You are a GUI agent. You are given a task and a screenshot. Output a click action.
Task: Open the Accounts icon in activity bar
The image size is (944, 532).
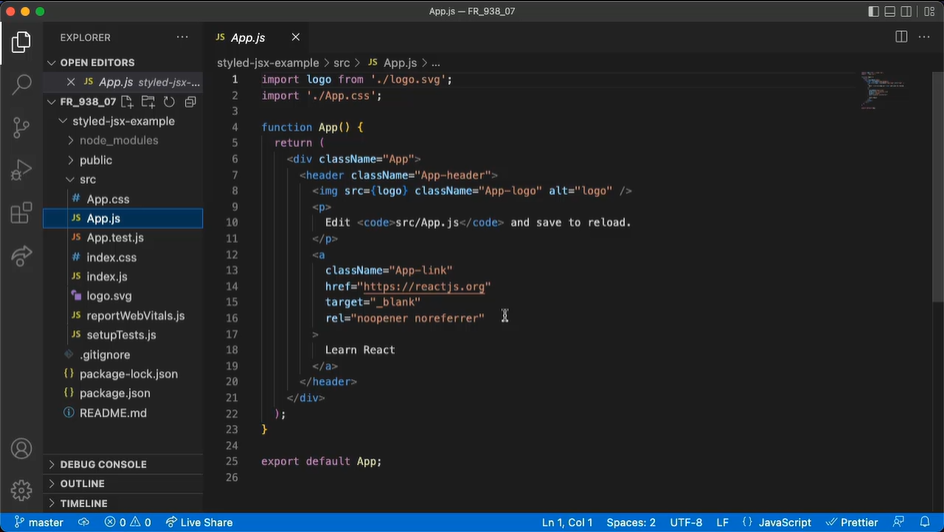21,448
